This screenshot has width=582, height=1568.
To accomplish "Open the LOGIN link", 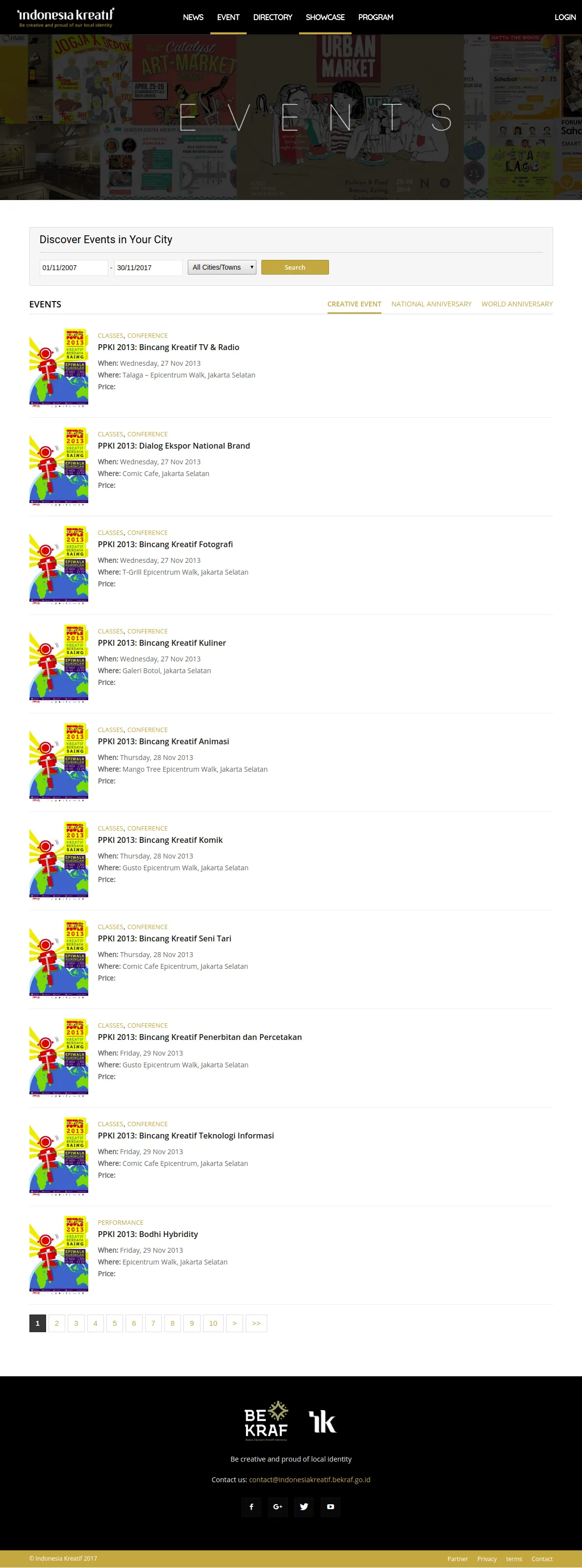I will 565,17.
